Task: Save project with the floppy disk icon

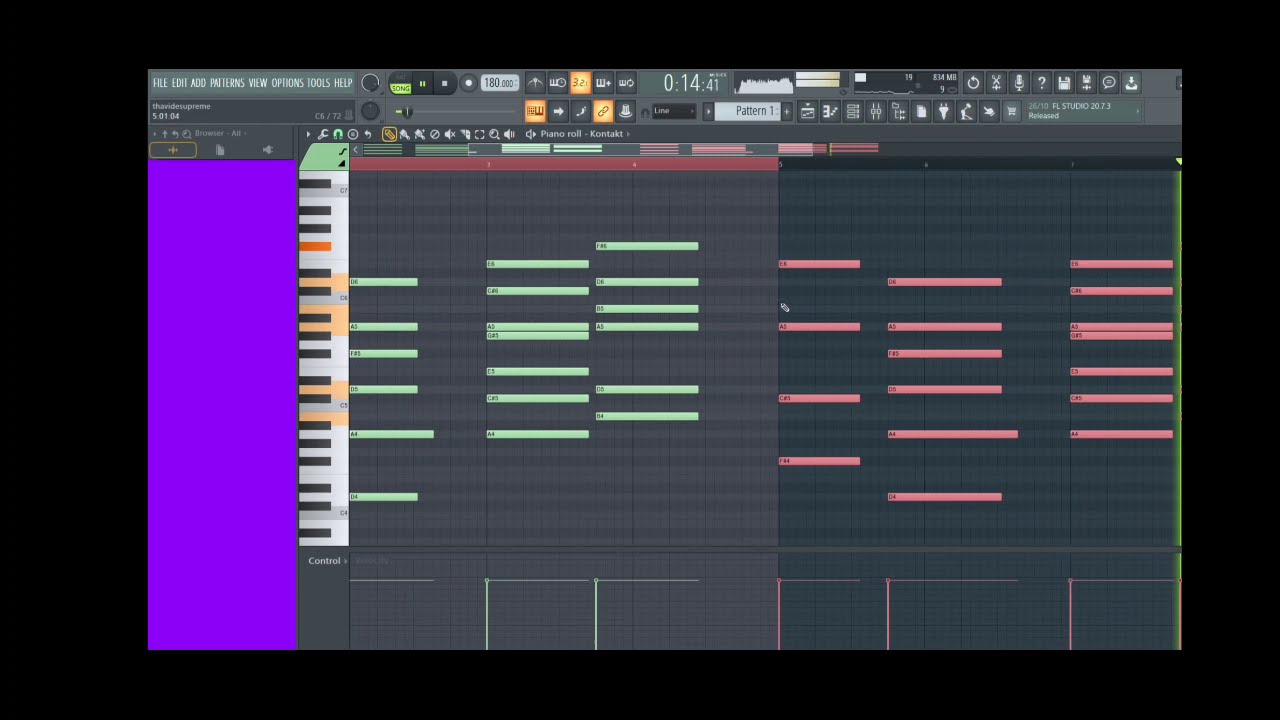Action: pyautogui.click(x=1064, y=83)
